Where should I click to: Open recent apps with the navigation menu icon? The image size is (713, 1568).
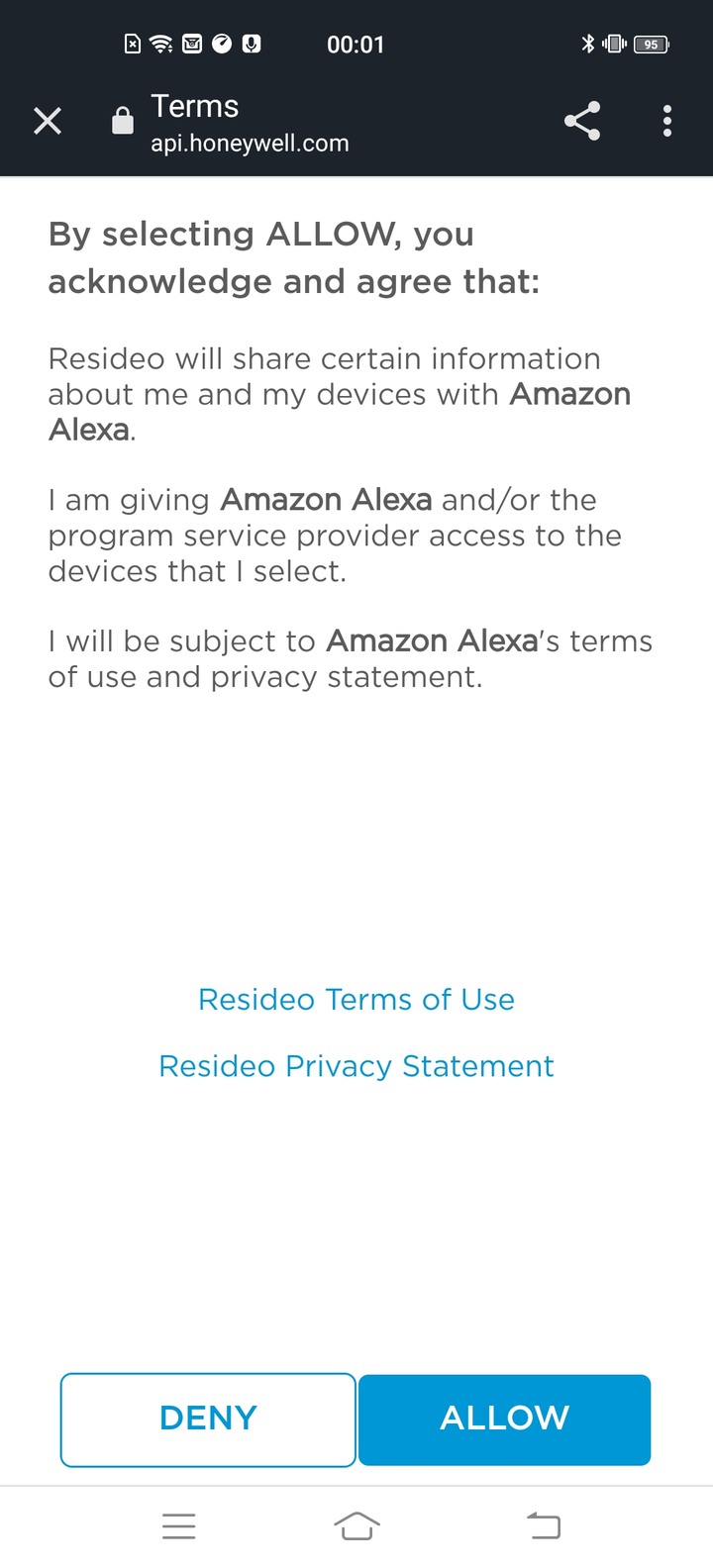point(179,1525)
